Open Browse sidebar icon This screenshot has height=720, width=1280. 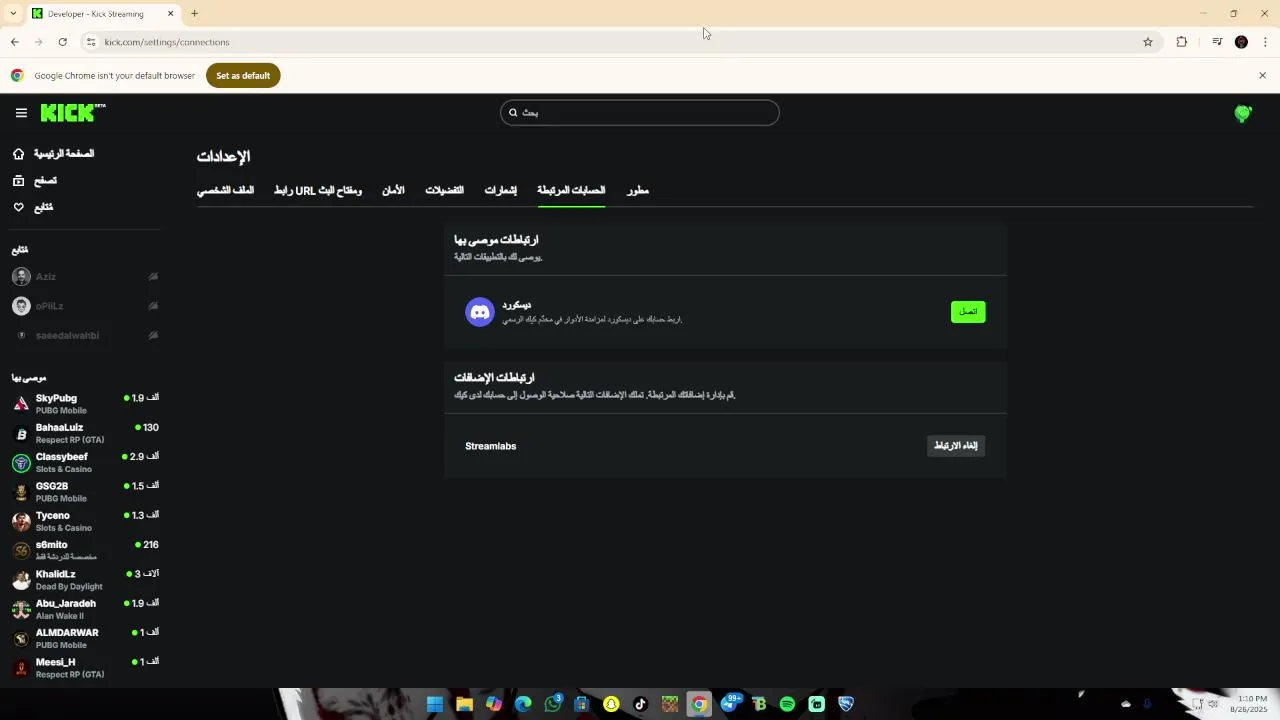pos(18,181)
